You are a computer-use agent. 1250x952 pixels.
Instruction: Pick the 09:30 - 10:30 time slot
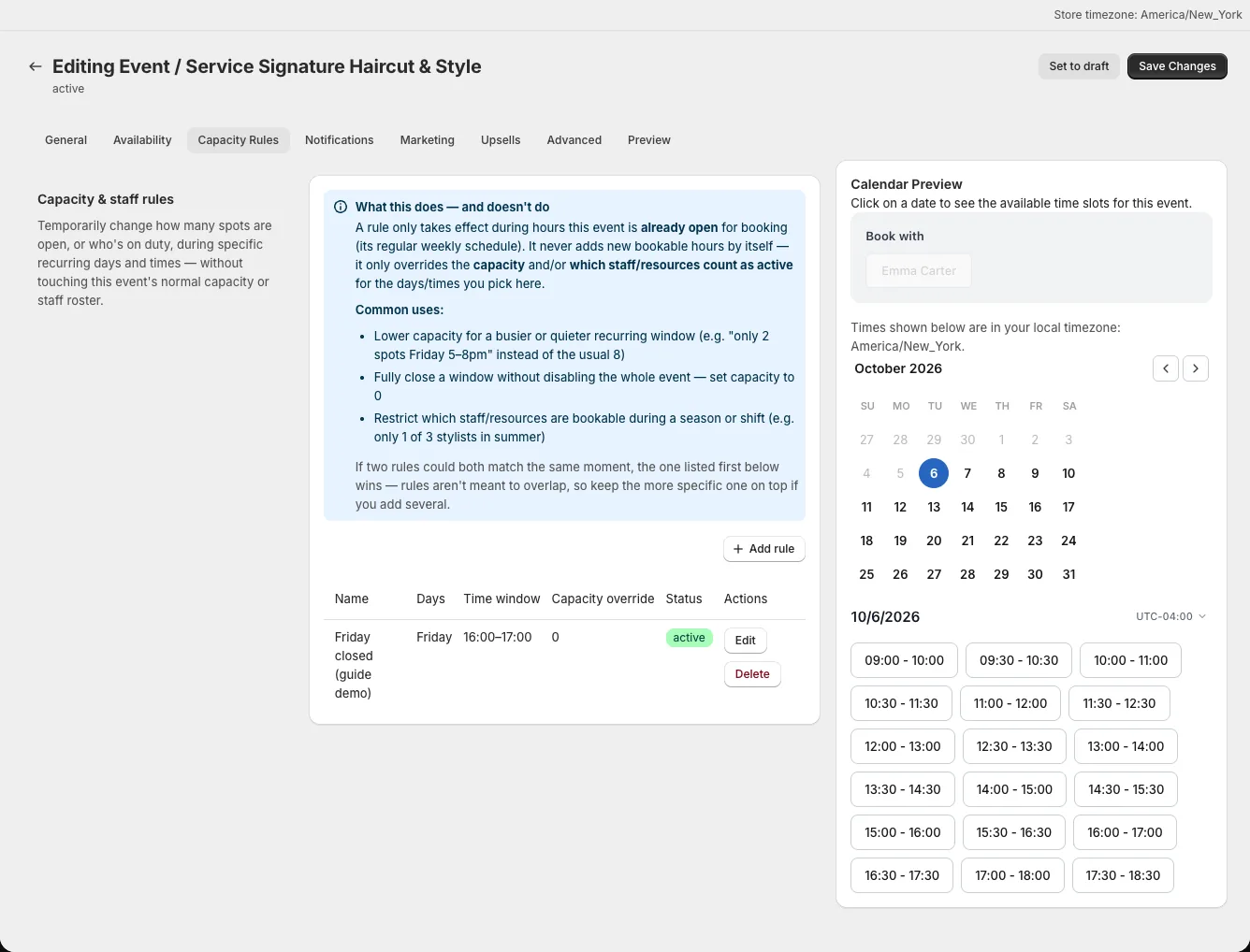(x=1019, y=660)
